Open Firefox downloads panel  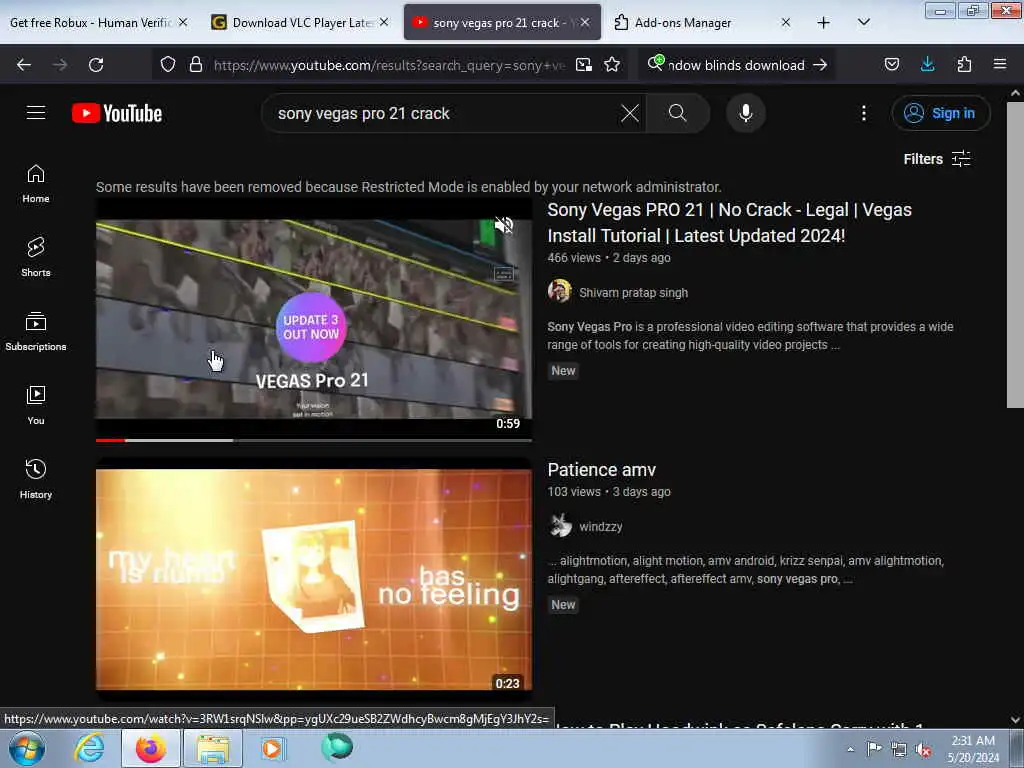pos(927,65)
